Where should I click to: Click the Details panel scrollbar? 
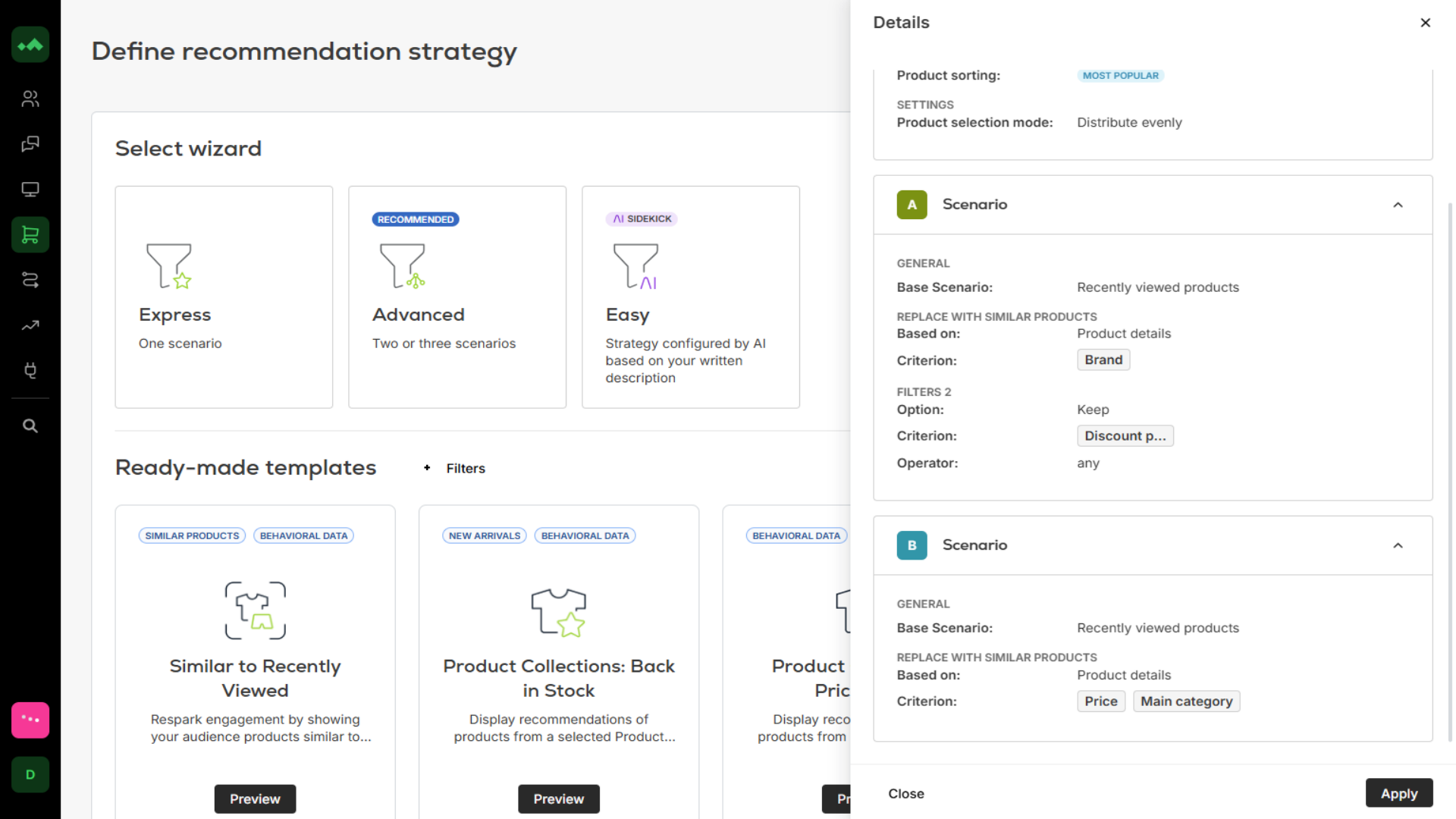(1450, 470)
